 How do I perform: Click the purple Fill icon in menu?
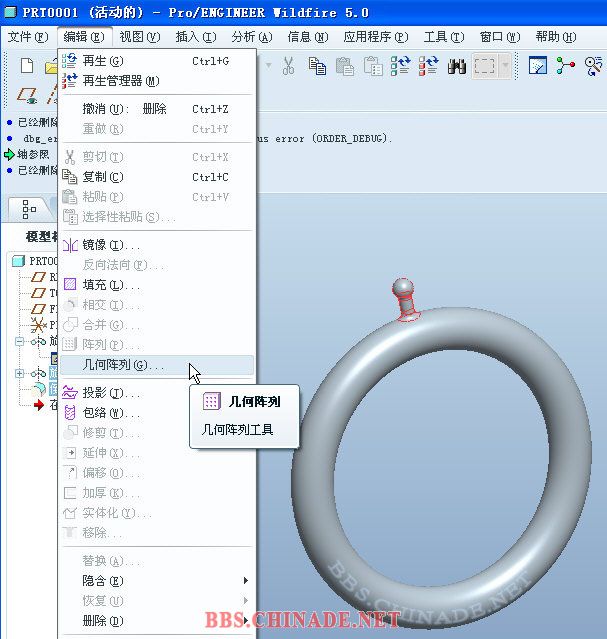point(70,284)
